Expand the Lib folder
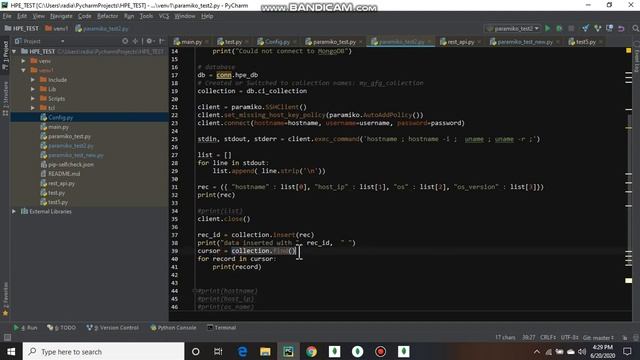640x360 pixels. pos(33,89)
